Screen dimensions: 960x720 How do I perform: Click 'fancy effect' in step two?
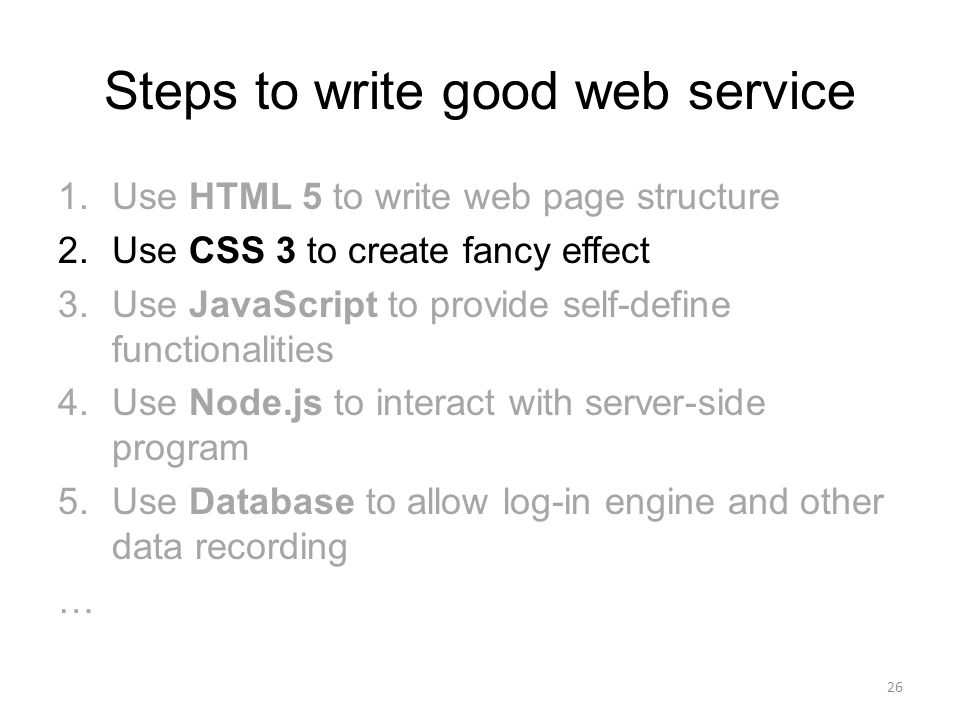(556, 250)
